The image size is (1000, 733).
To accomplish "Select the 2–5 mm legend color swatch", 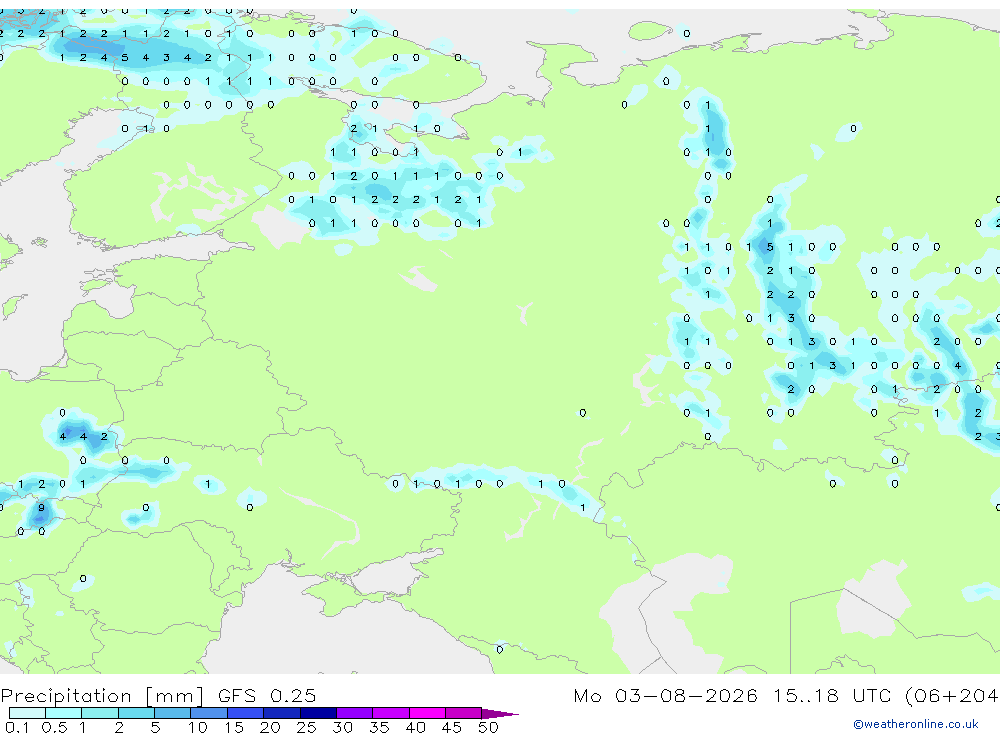I will (x=136, y=713).
